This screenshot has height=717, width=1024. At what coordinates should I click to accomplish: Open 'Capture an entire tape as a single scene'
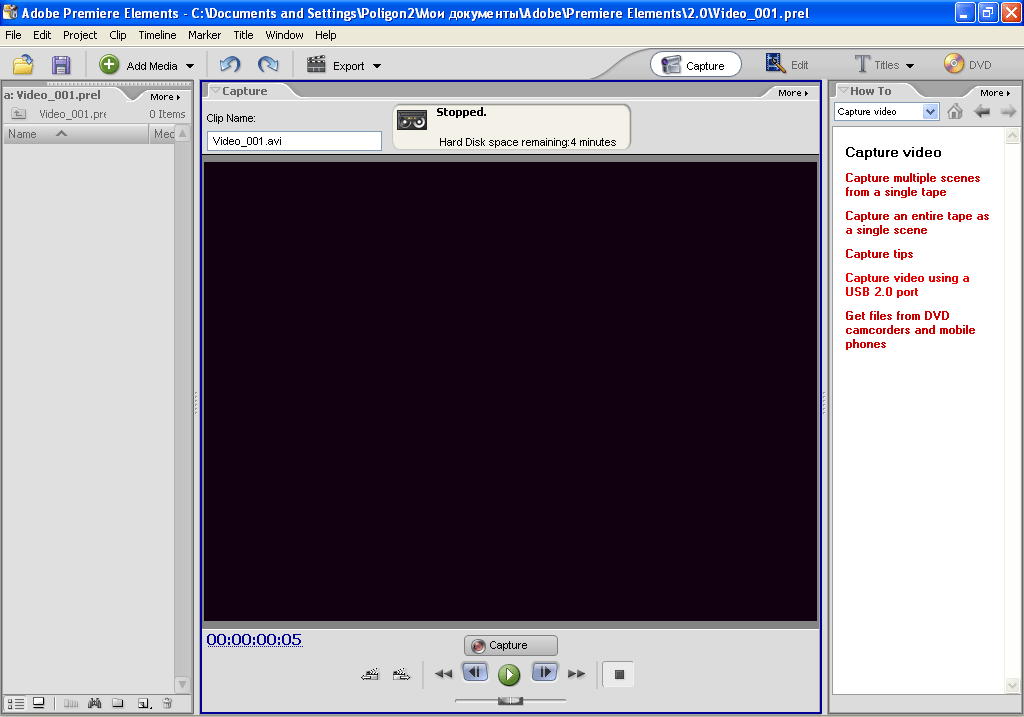pos(917,223)
